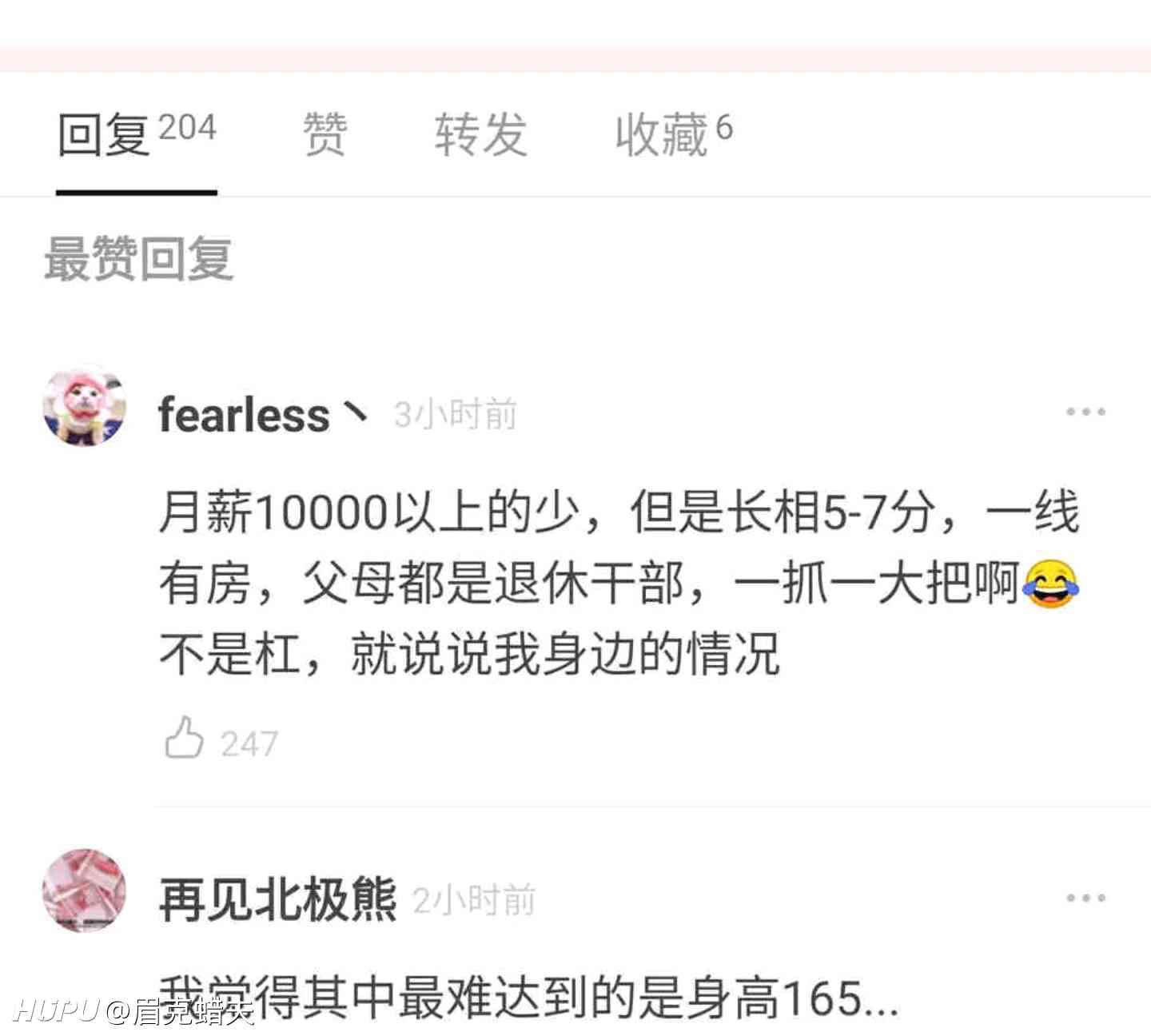Like fearless's comment with thumbs-up icon
Viewport: 1151px width, 1036px height.
(184, 737)
